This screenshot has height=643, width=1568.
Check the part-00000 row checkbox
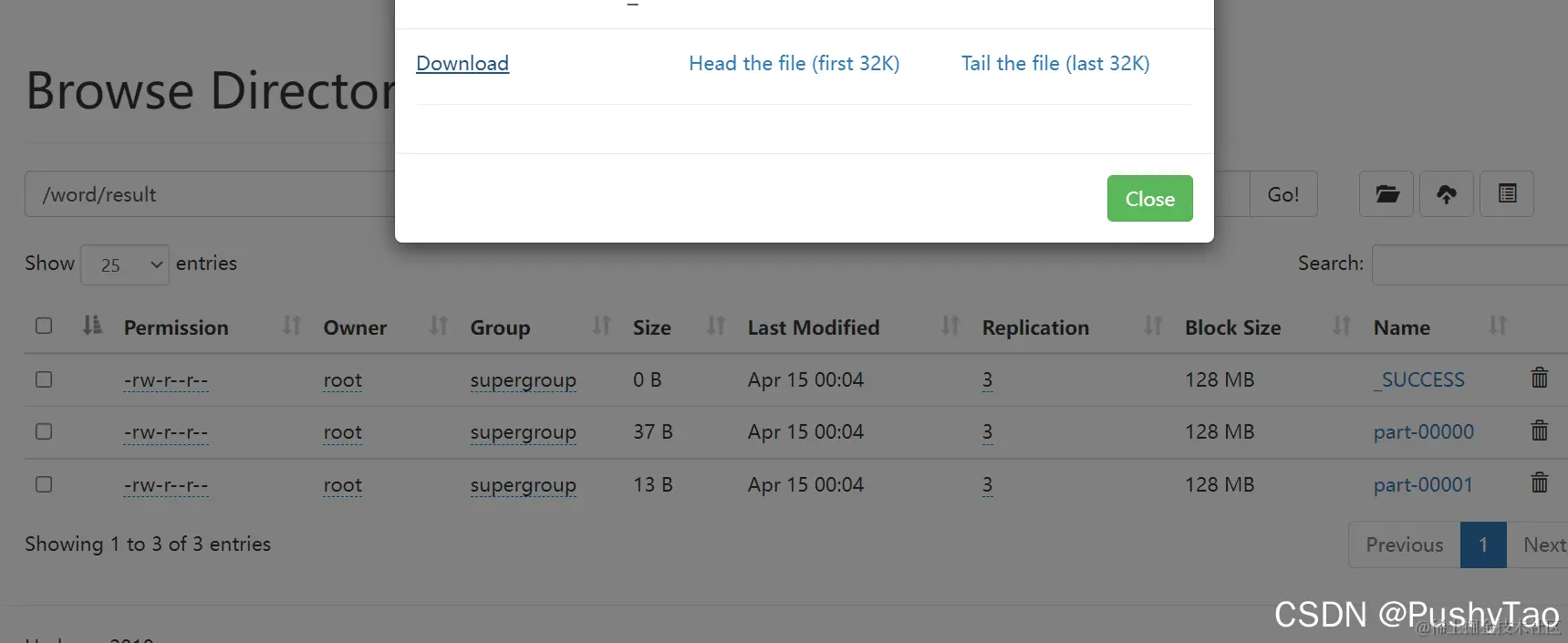44,431
